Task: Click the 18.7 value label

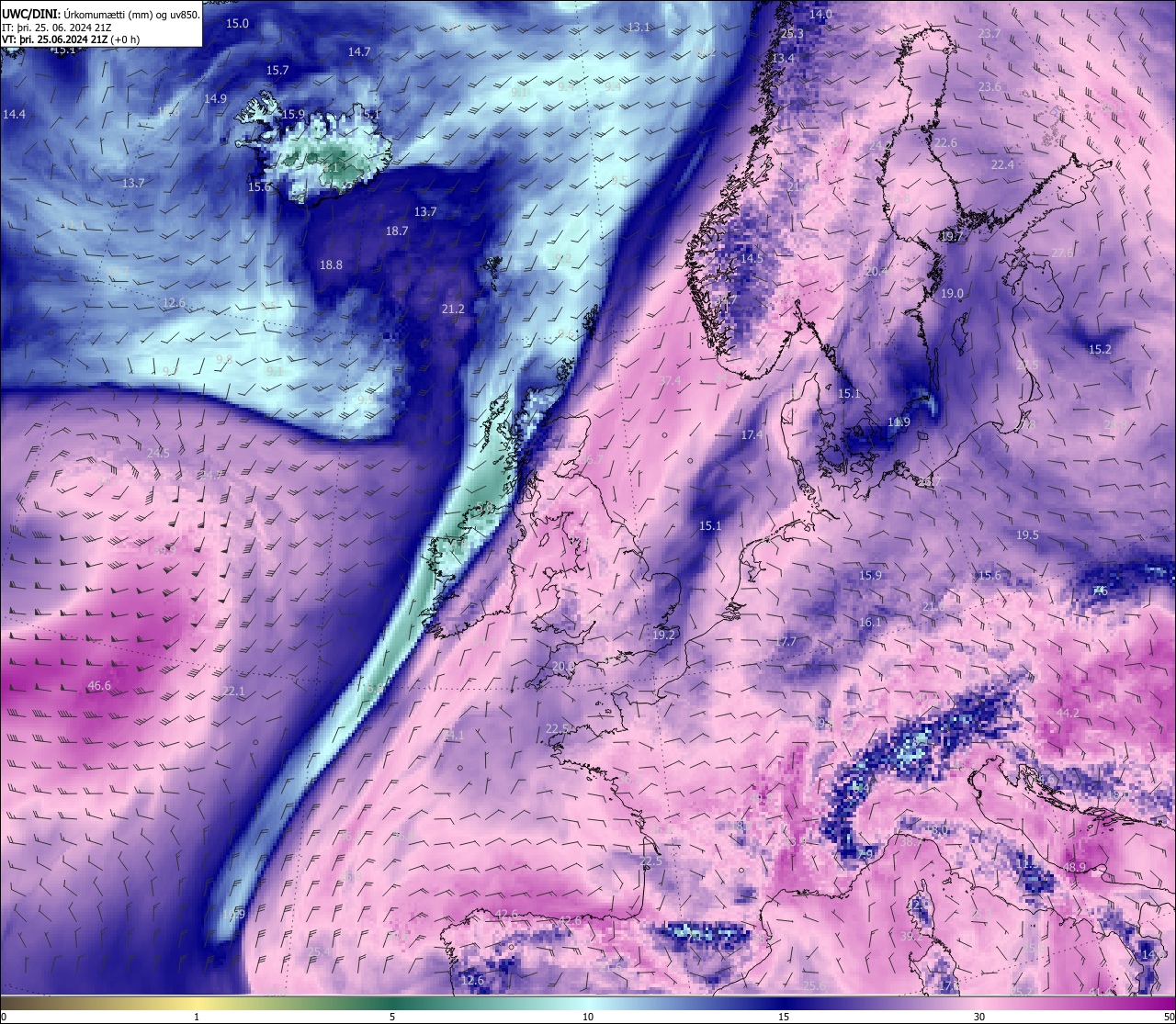Action: [397, 231]
